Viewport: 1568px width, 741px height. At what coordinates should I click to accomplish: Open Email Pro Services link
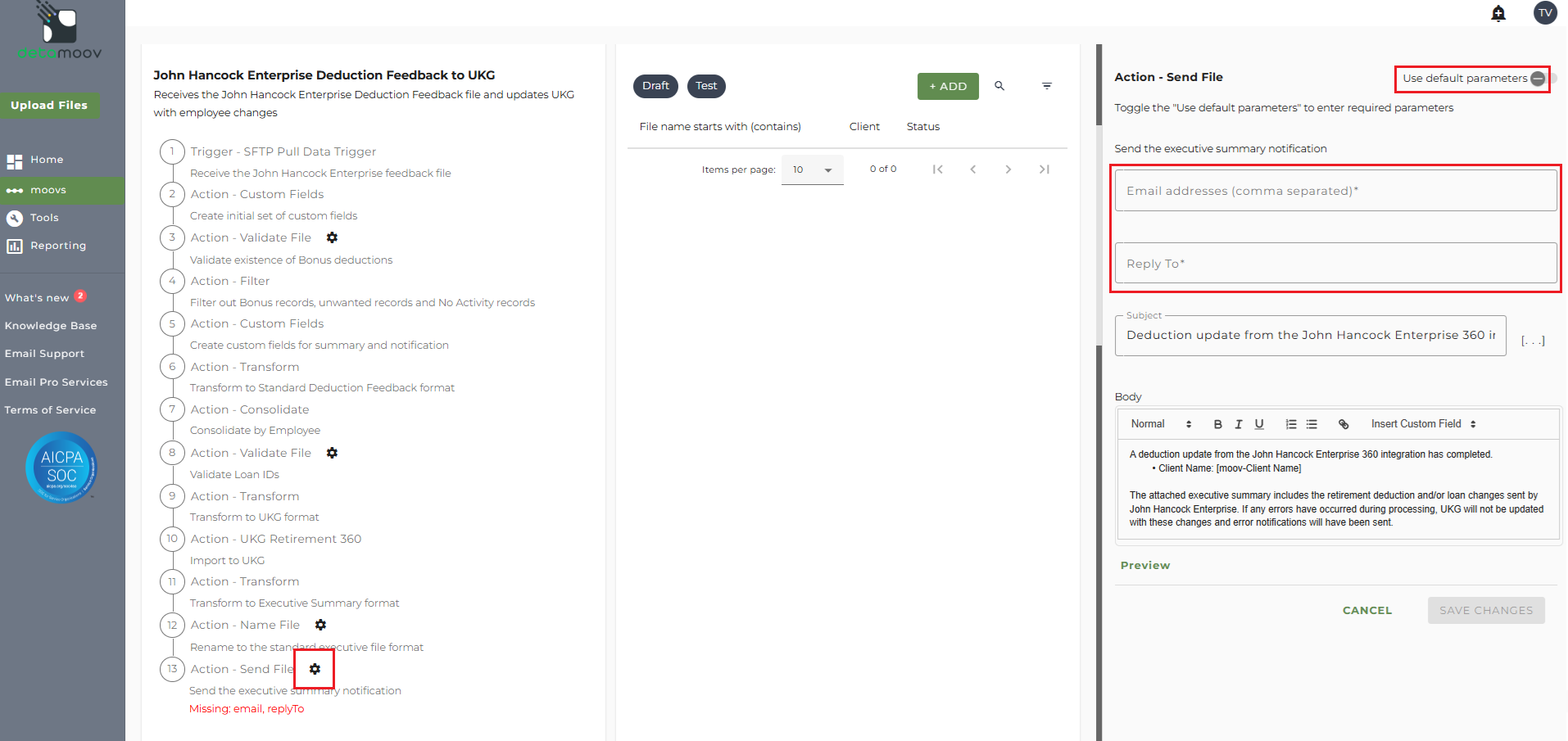57,382
